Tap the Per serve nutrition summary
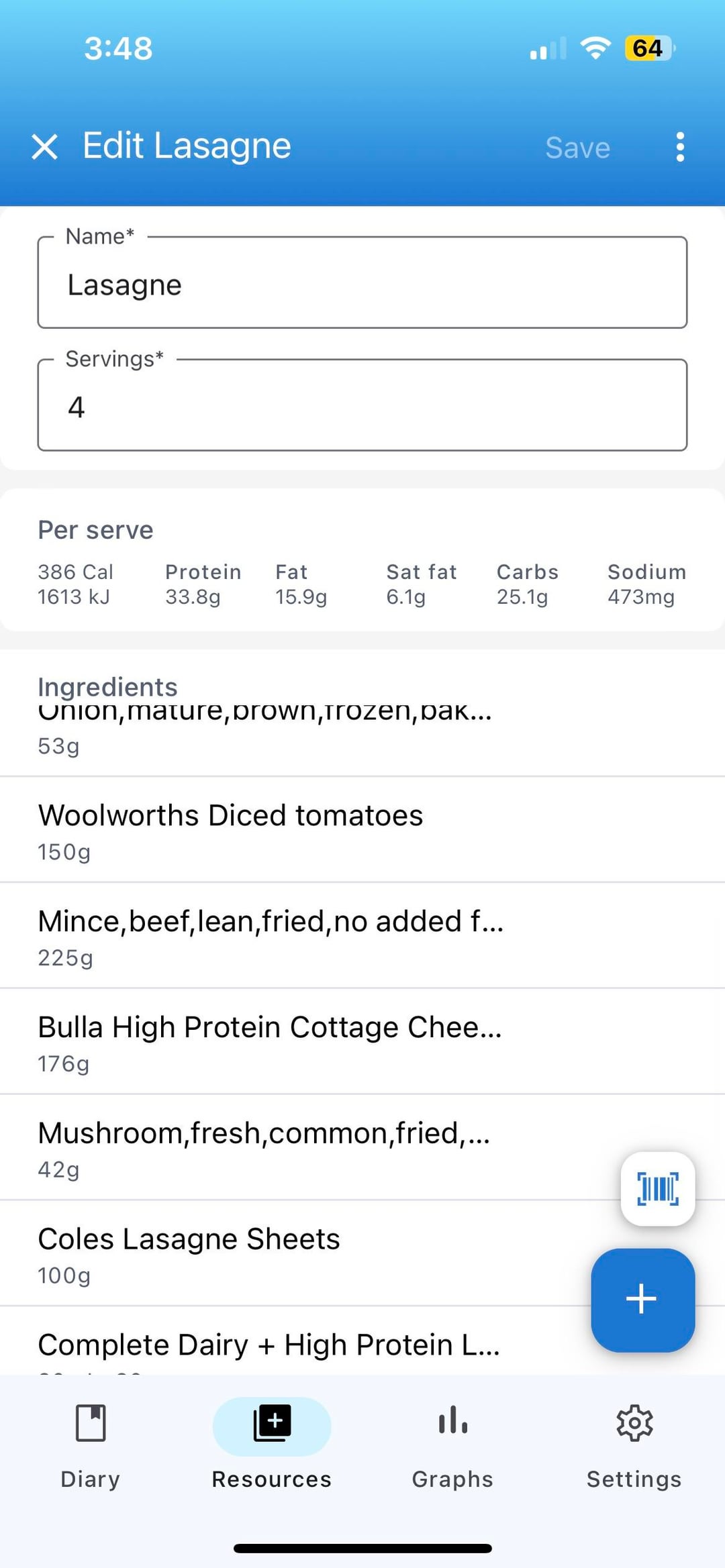The width and height of the screenshot is (725, 1568). point(362,561)
